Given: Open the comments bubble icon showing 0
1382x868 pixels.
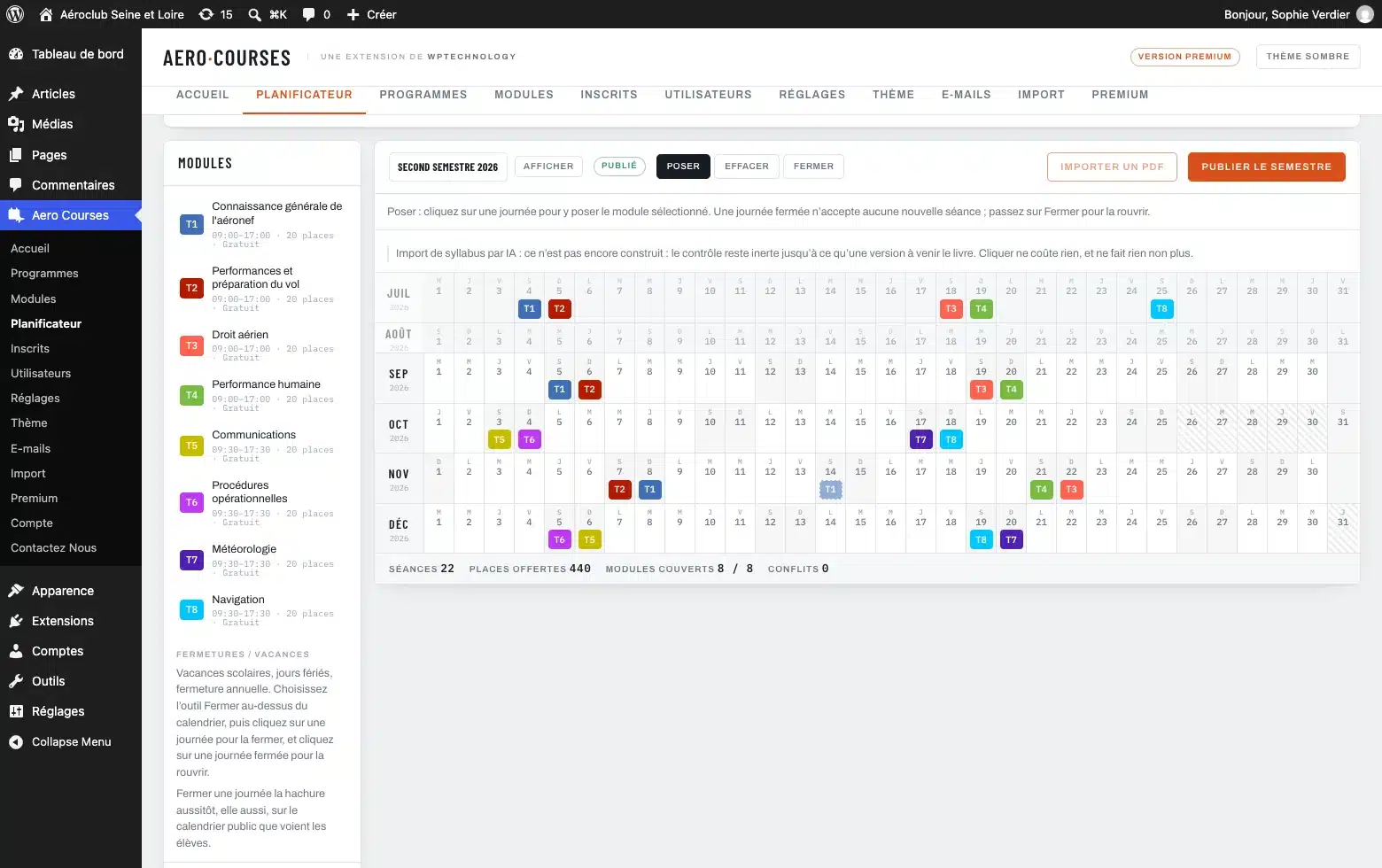Looking at the screenshot, I should (x=308, y=14).
